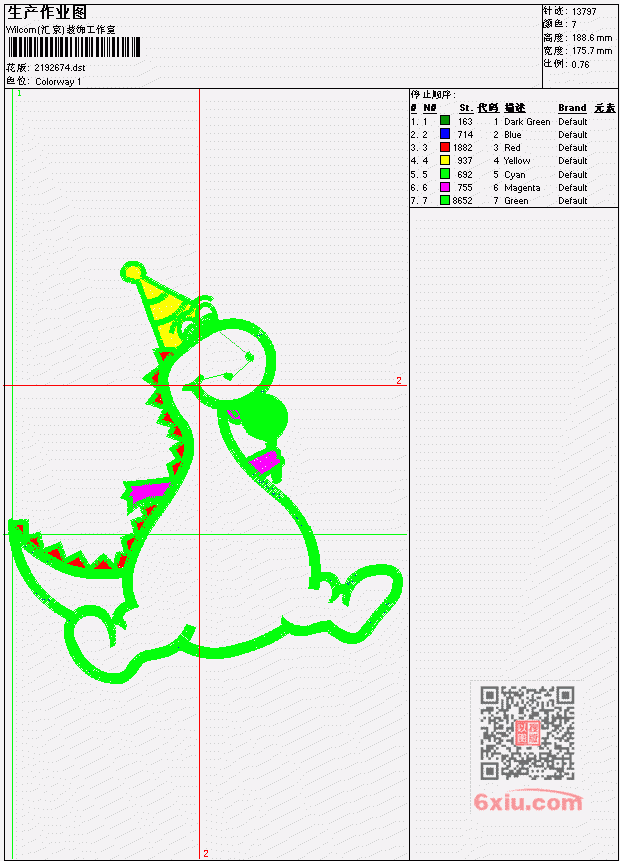Screen dimensions: 620x861
Task: Click the Cyan description text
Action: pos(515,175)
